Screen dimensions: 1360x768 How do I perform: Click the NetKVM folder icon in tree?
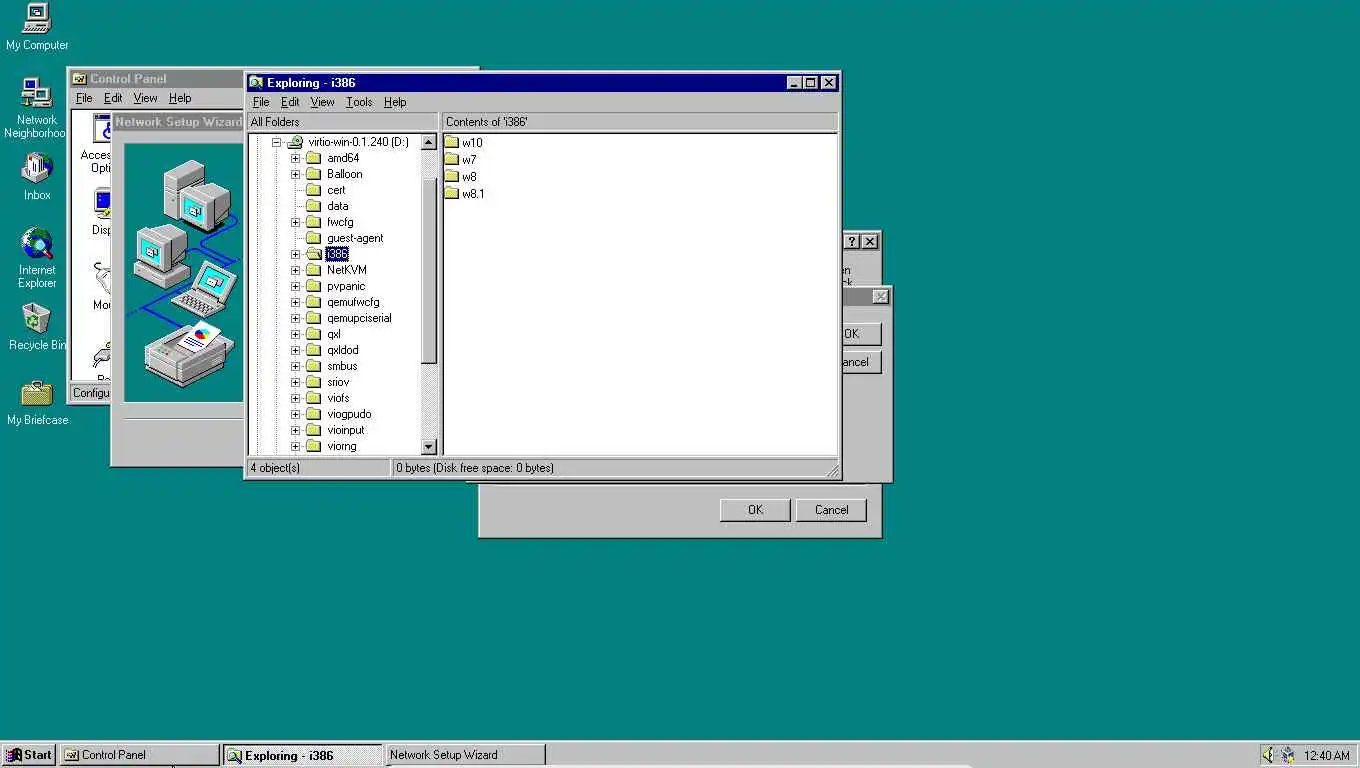(x=313, y=270)
